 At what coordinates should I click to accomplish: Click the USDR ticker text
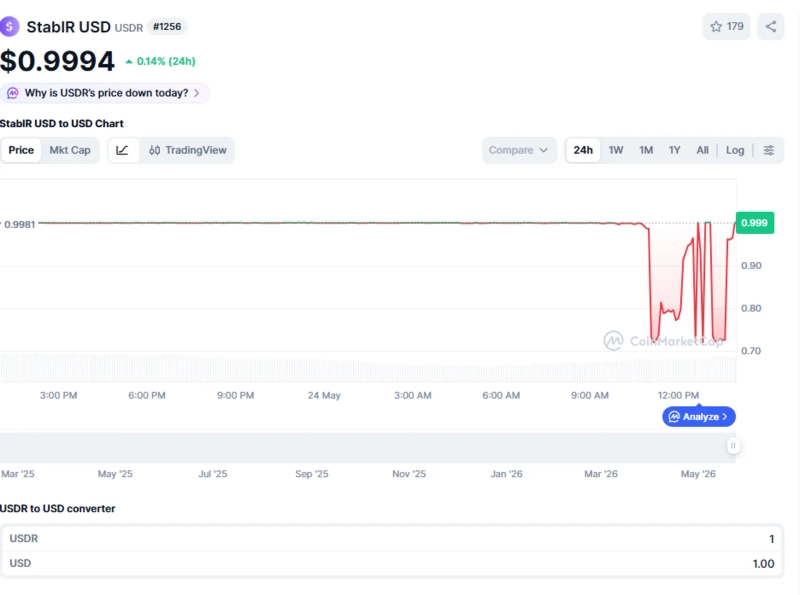(x=129, y=28)
